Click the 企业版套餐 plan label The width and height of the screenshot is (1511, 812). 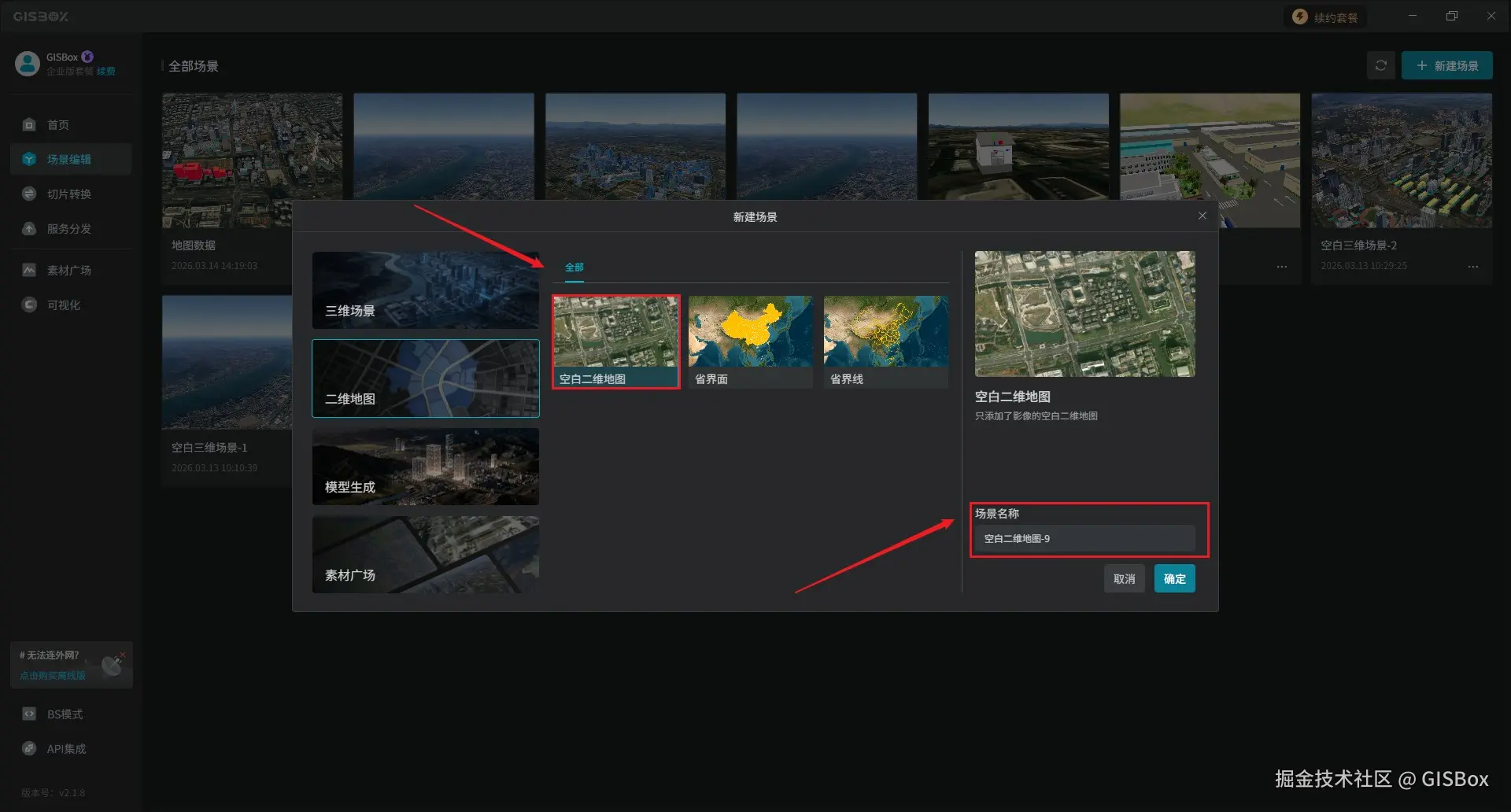(x=70, y=72)
